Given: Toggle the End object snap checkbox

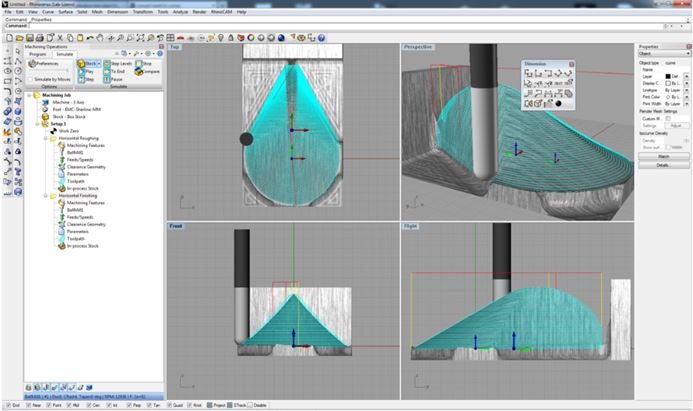Looking at the screenshot, I should (5, 406).
